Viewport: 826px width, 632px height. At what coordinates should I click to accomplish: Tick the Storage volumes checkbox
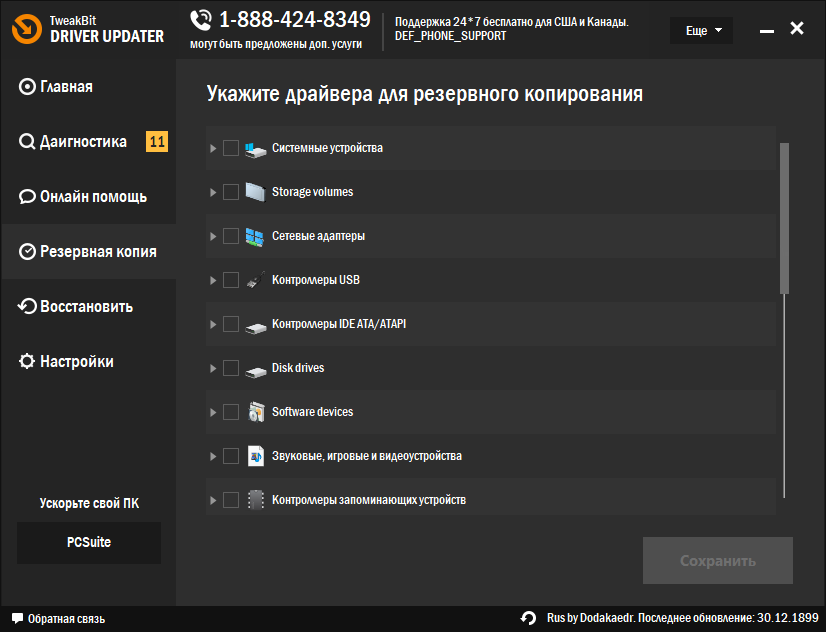coord(231,192)
